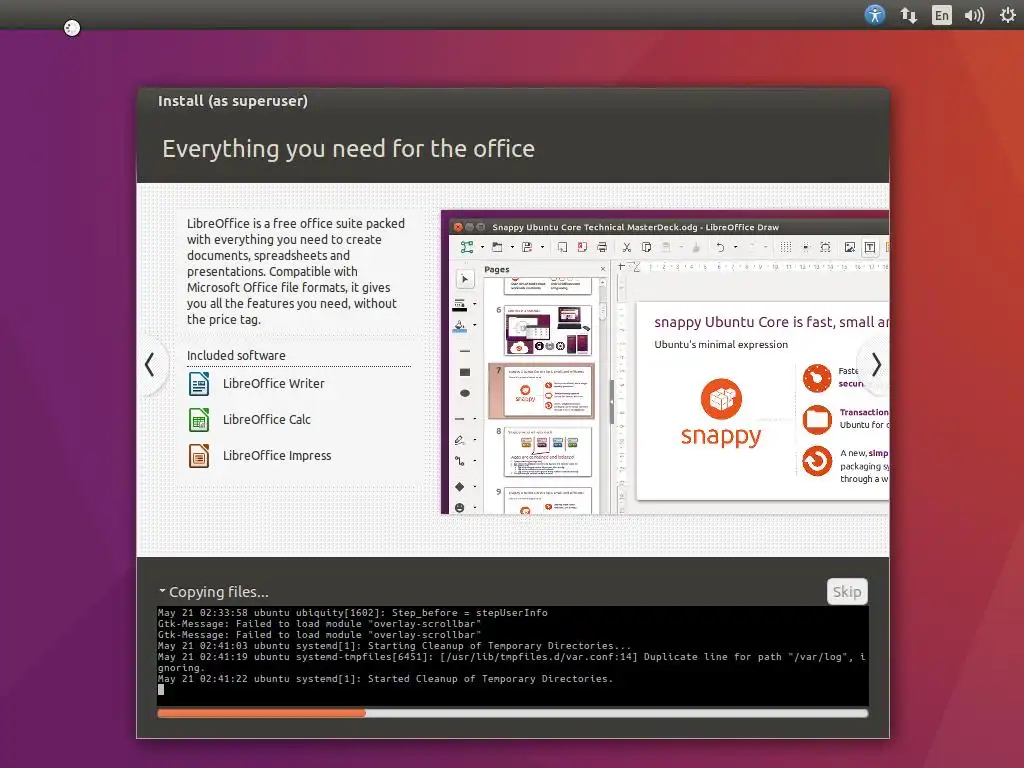Click the Cut scissors icon in Draw
The width and height of the screenshot is (1024, 768).
[x=626, y=247]
